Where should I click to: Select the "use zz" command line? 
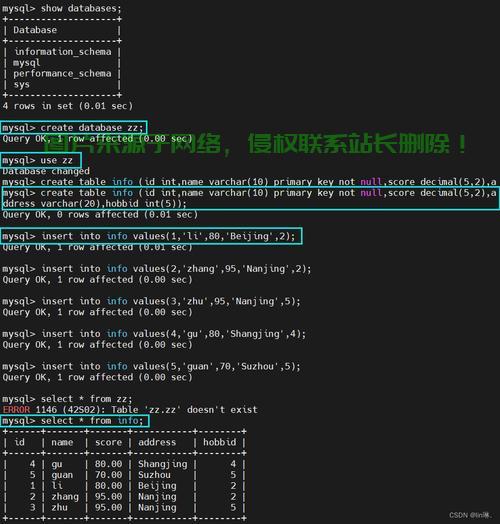pos(37,160)
